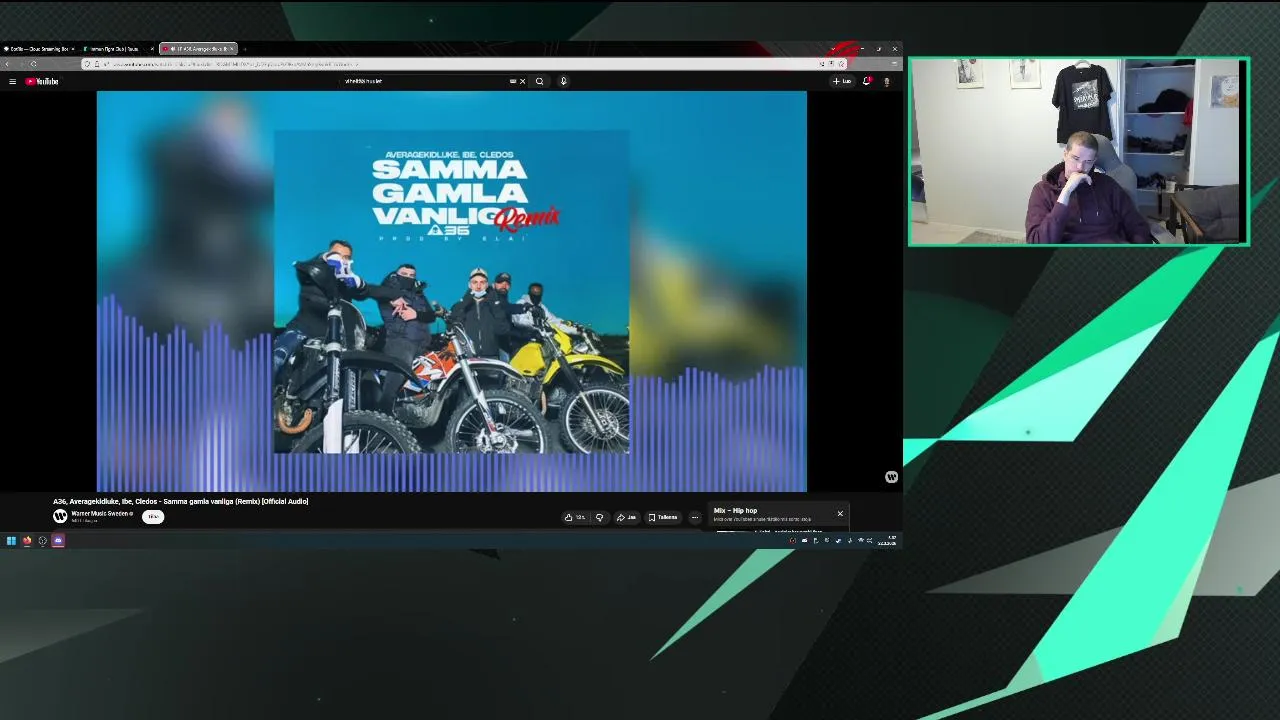Click the taskbar clock
The image size is (1280, 720).
coord(888,541)
